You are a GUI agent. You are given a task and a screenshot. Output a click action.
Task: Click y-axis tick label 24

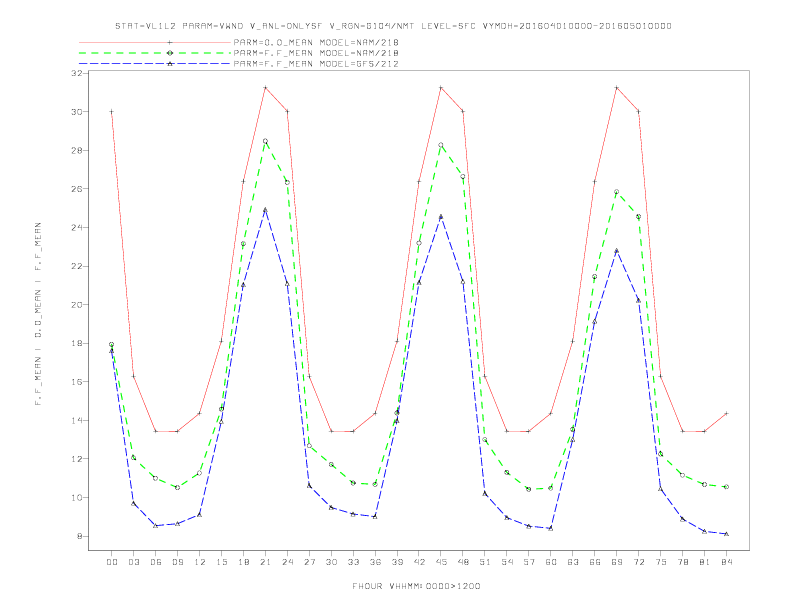coord(77,227)
